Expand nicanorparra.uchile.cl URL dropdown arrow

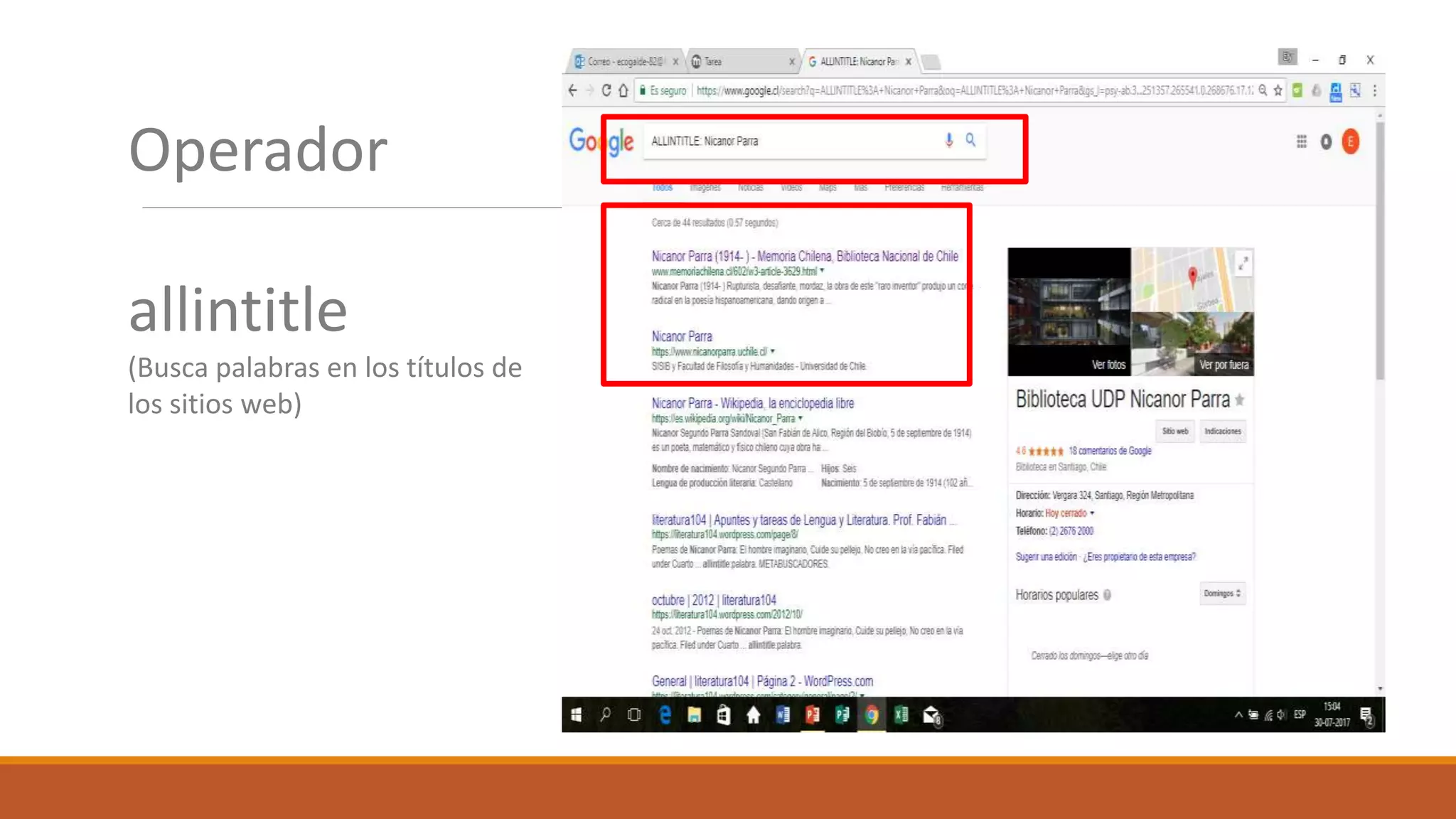tap(773, 351)
